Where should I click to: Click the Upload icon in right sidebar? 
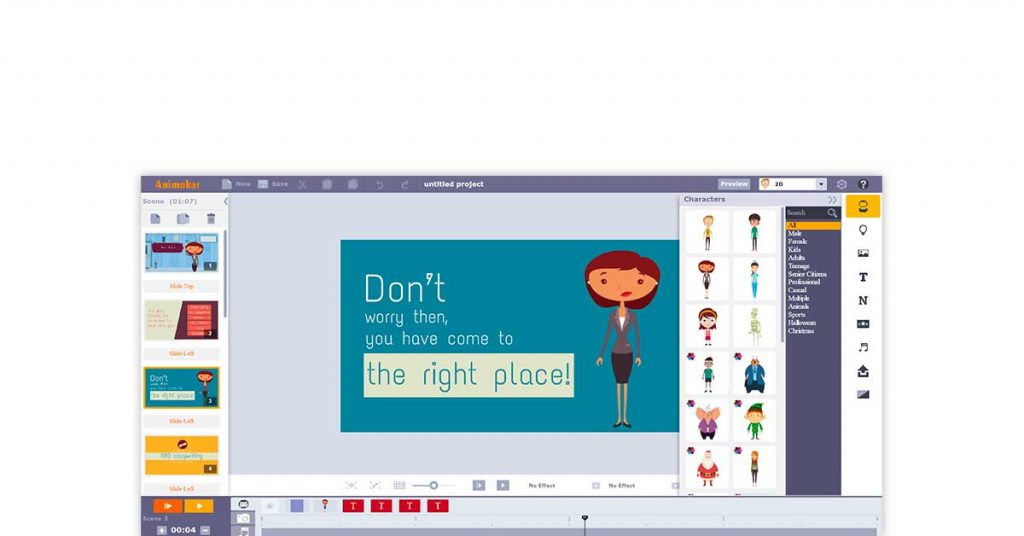pyautogui.click(x=863, y=371)
